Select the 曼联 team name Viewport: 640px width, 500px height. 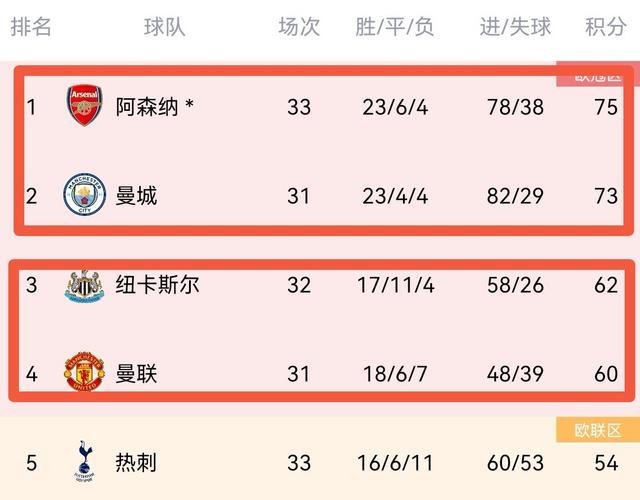[136, 374]
